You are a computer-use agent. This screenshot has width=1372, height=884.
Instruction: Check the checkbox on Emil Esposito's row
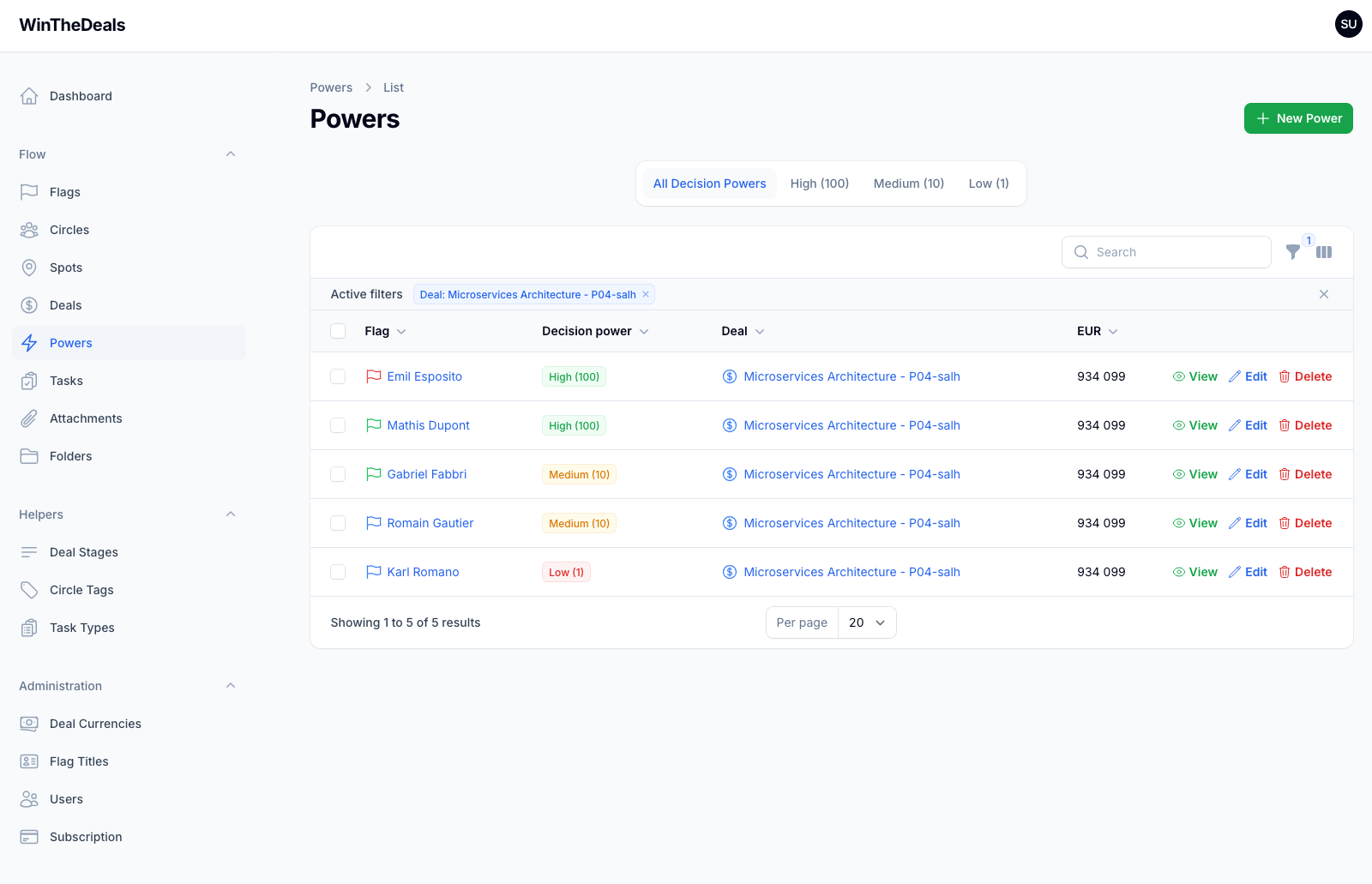point(337,376)
